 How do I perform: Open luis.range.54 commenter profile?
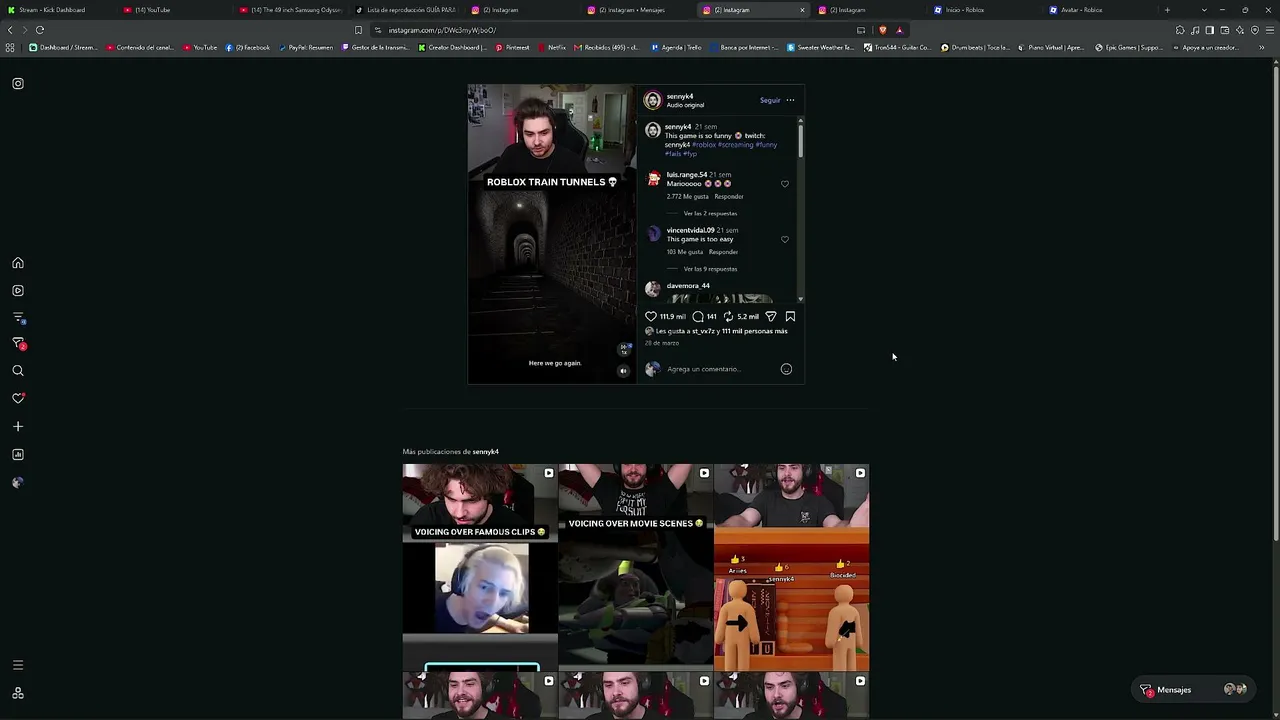coord(686,175)
